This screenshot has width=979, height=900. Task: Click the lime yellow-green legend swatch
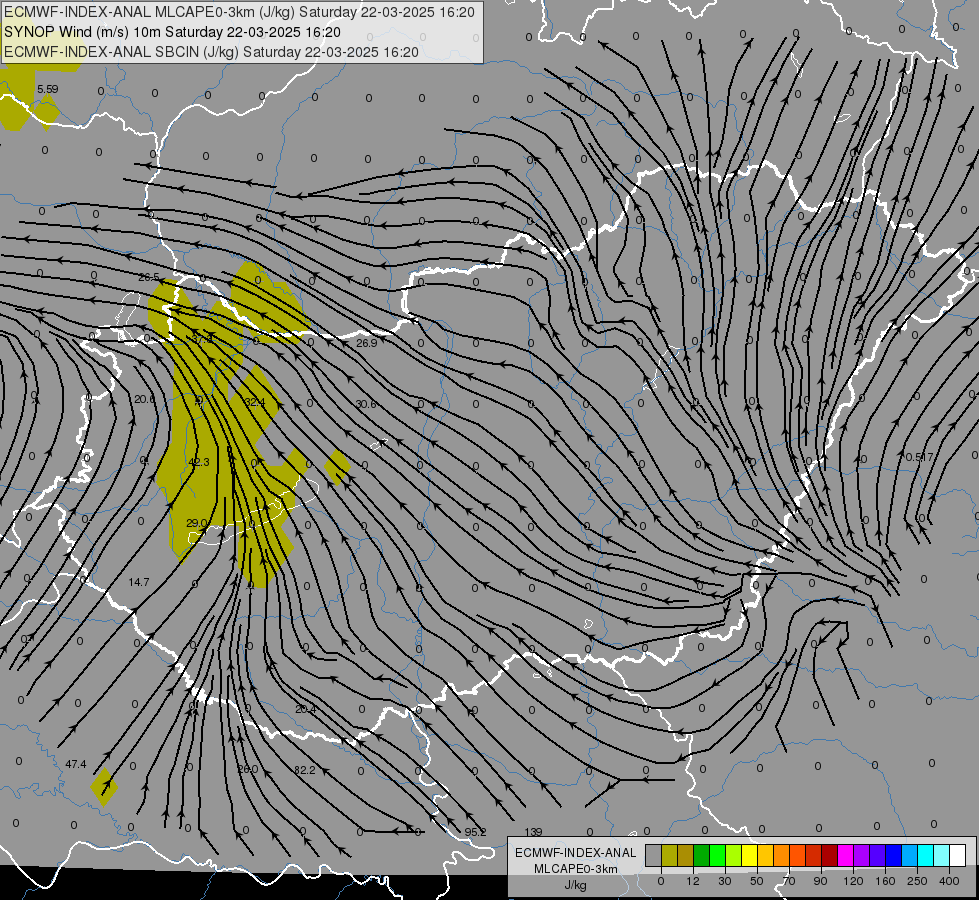click(x=734, y=855)
